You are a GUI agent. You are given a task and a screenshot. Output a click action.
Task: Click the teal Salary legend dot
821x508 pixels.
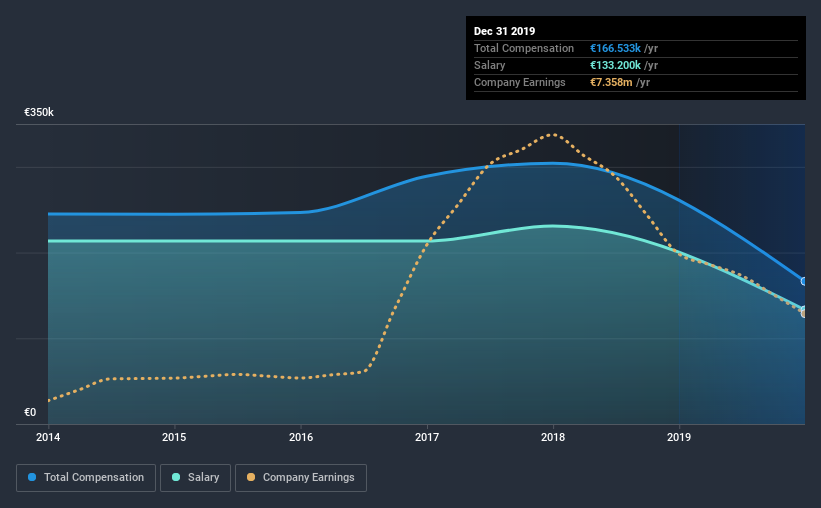click(x=176, y=477)
